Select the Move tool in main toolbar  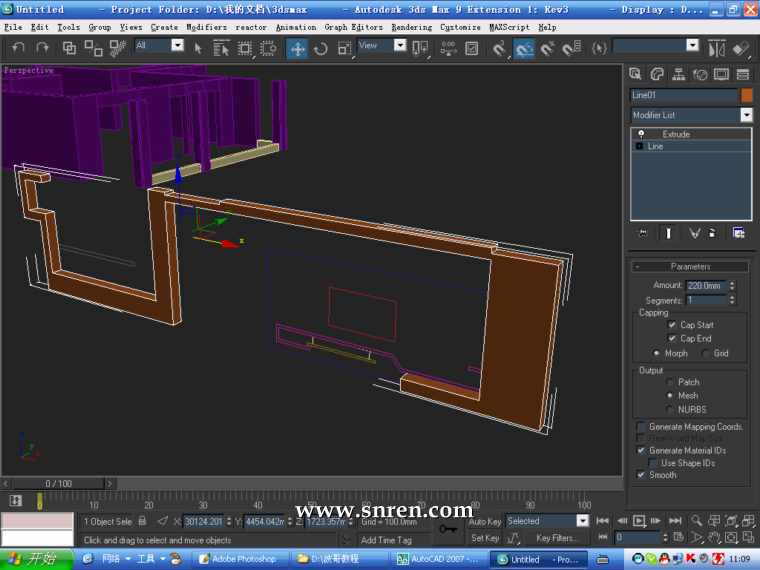298,48
